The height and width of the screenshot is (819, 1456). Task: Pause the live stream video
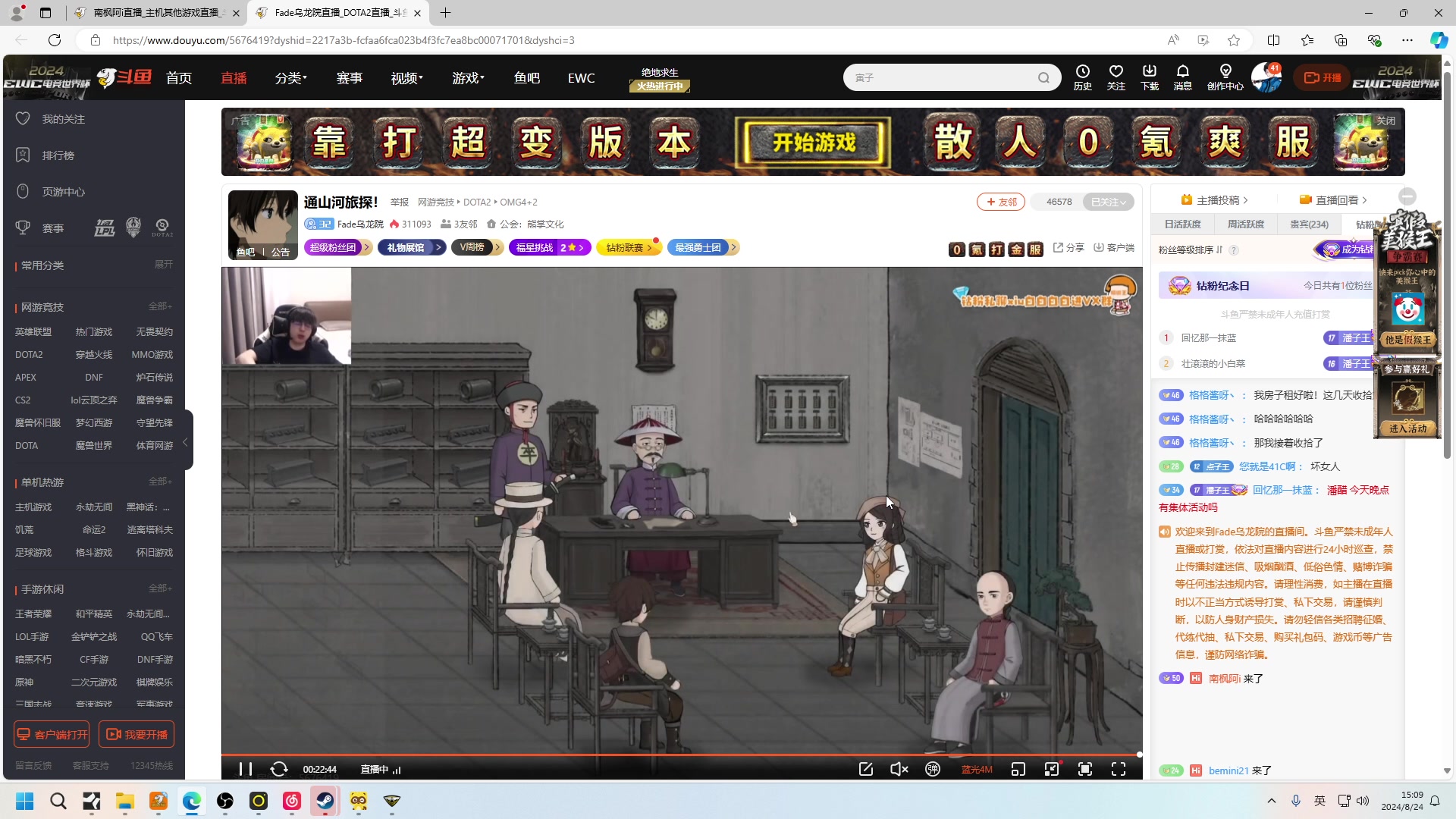pos(245,769)
